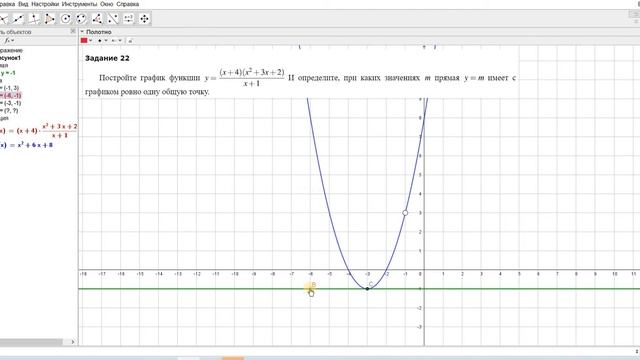The image size is (640, 360).
Task: Click the label style button in style bar
Action: click(130, 40)
